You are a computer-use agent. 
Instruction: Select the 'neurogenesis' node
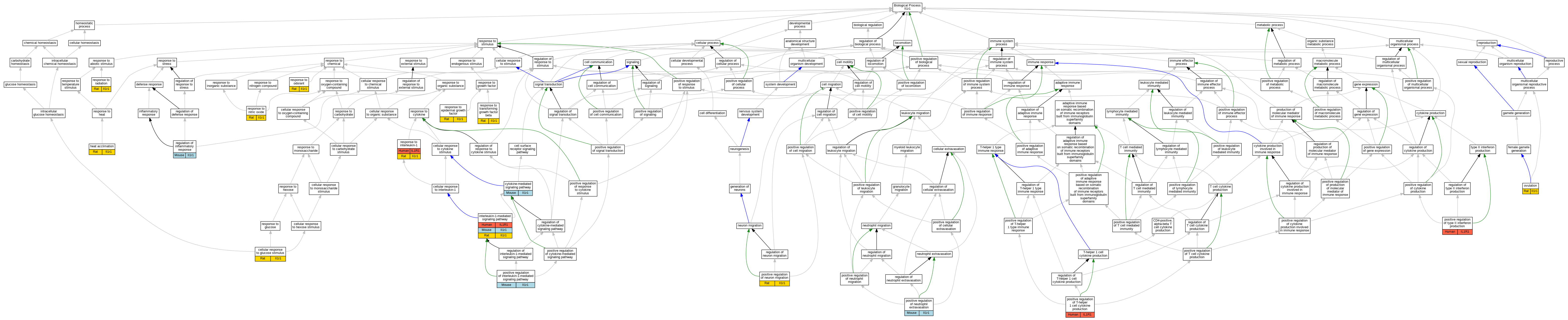tap(740, 149)
